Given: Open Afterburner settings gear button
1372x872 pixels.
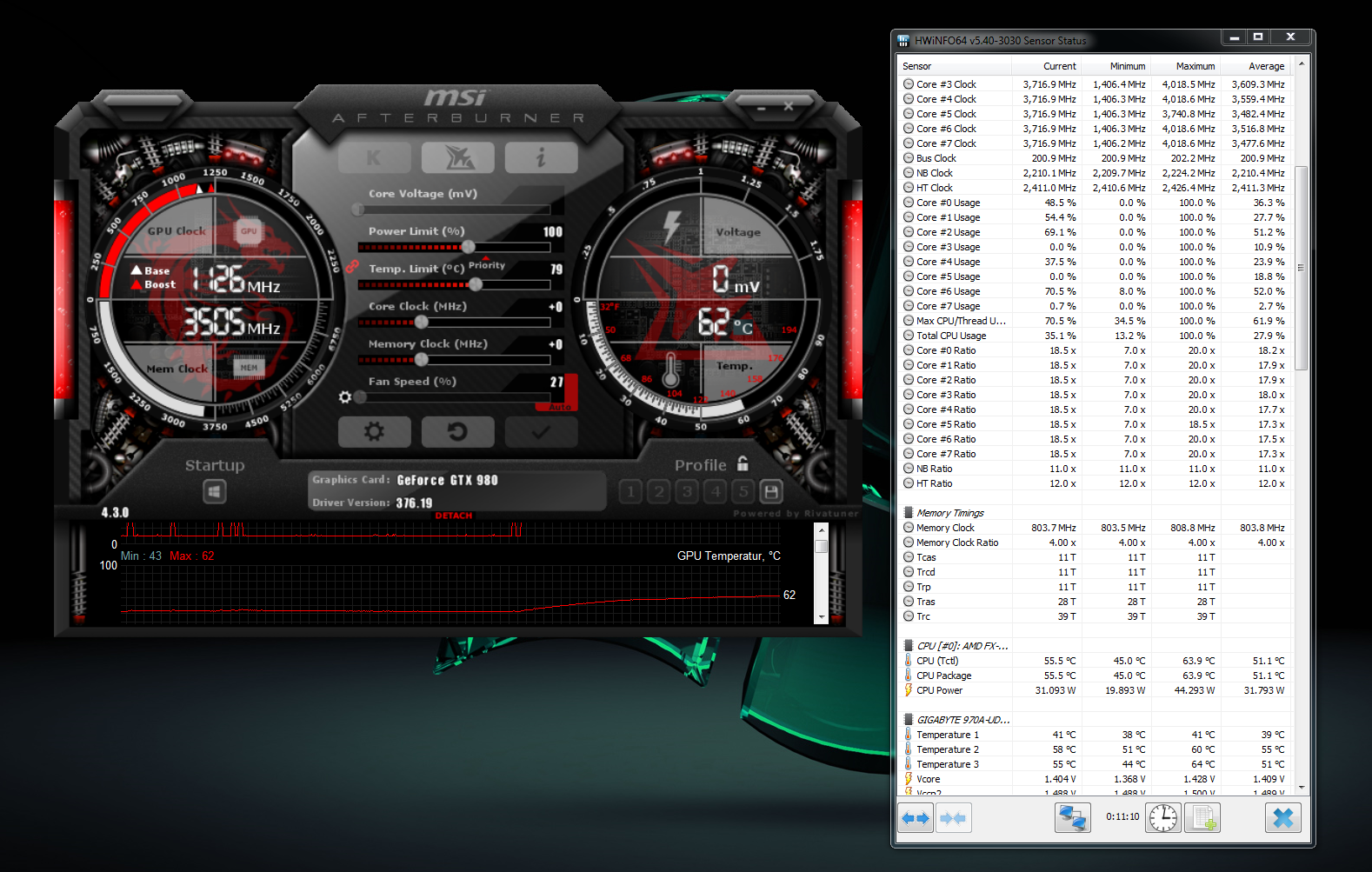Looking at the screenshot, I should (374, 431).
